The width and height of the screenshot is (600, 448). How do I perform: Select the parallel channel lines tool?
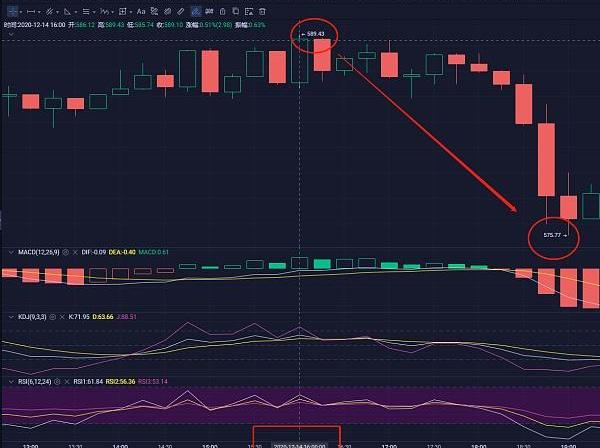(49, 12)
